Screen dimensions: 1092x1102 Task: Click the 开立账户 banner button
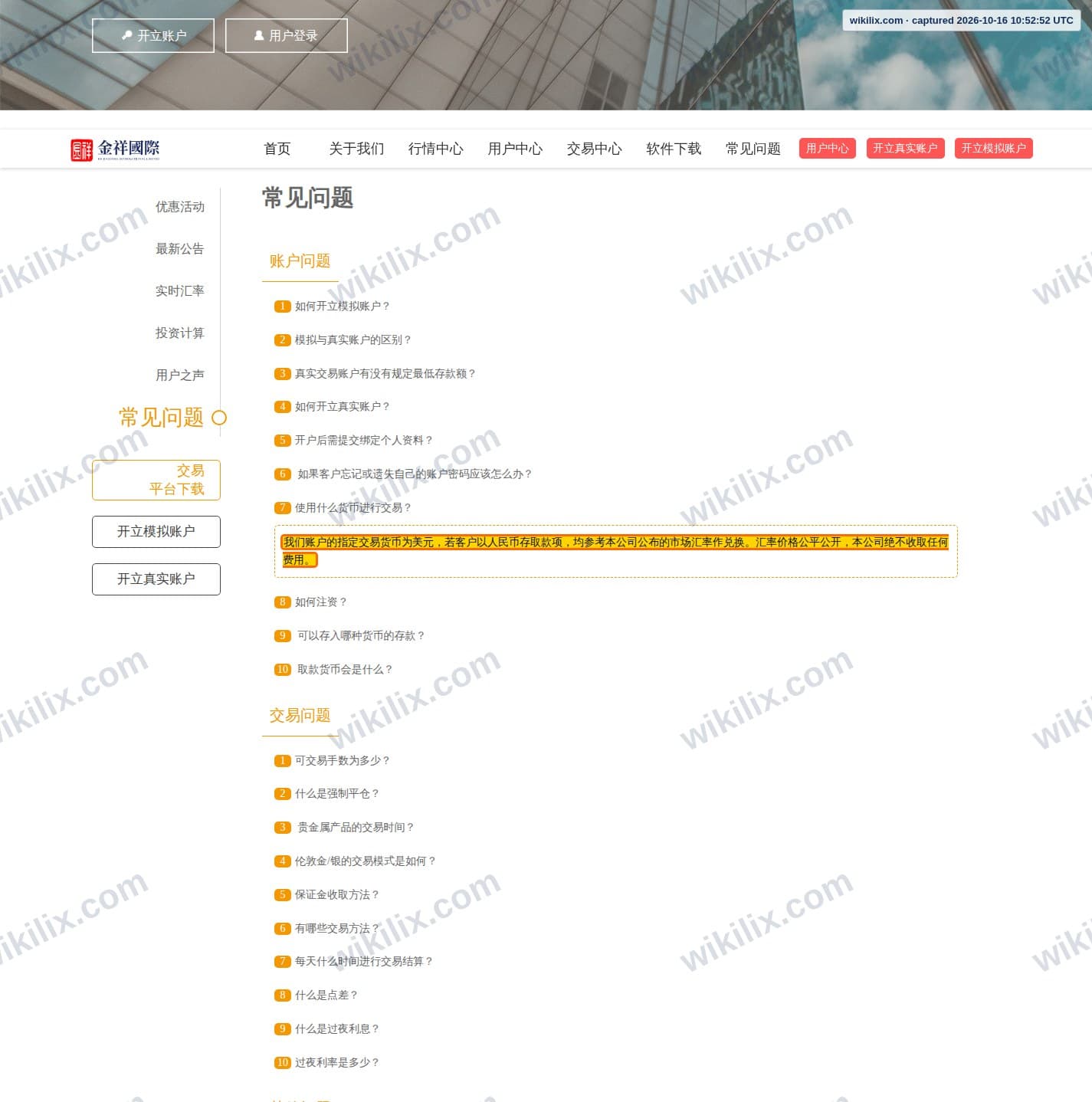point(153,36)
